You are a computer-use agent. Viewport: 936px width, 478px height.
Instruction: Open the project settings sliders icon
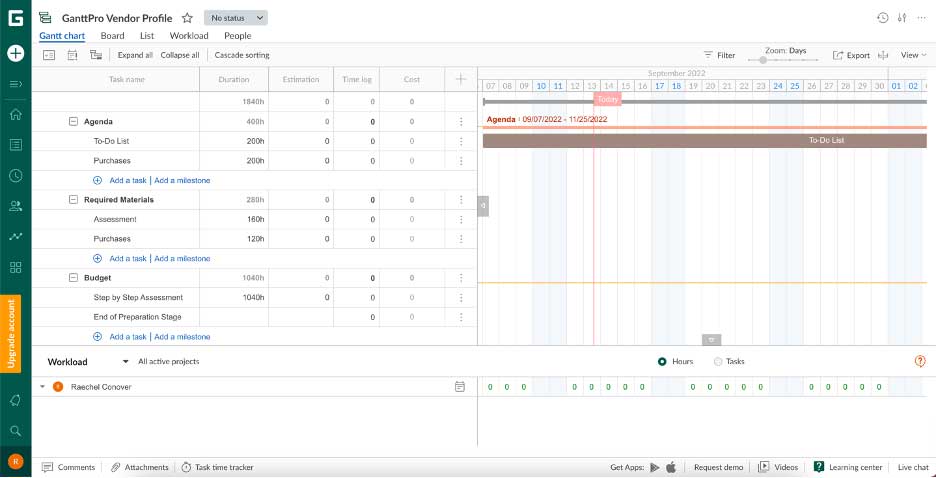(x=902, y=18)
